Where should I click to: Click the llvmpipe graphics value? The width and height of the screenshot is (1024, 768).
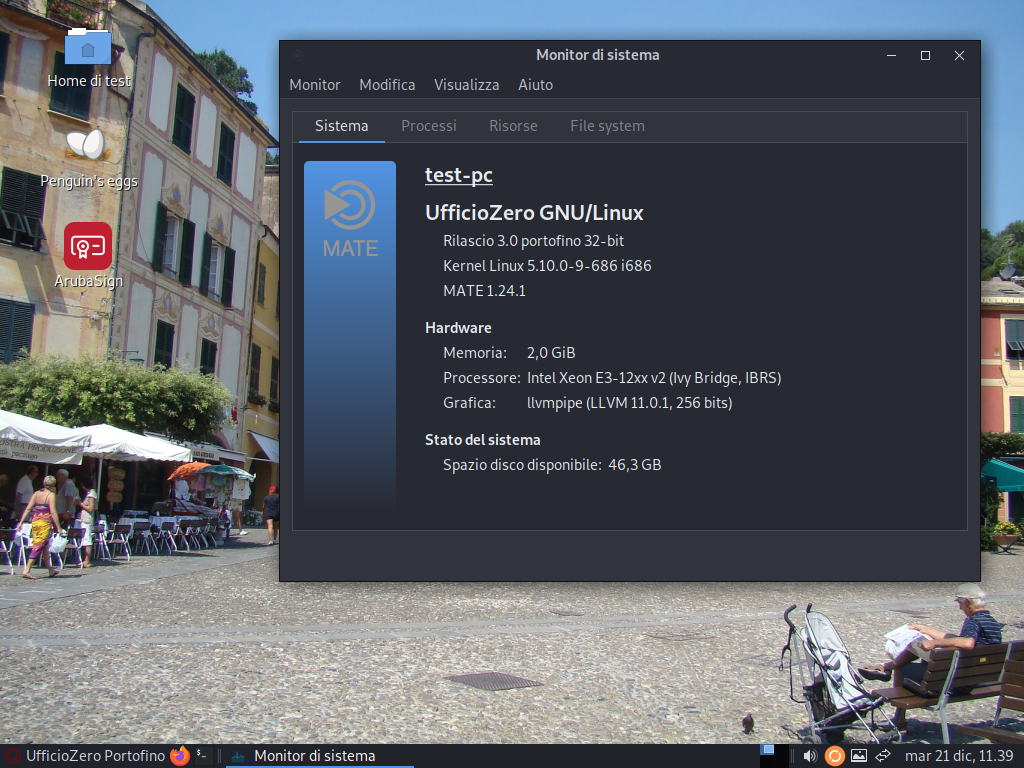[630, 403]
